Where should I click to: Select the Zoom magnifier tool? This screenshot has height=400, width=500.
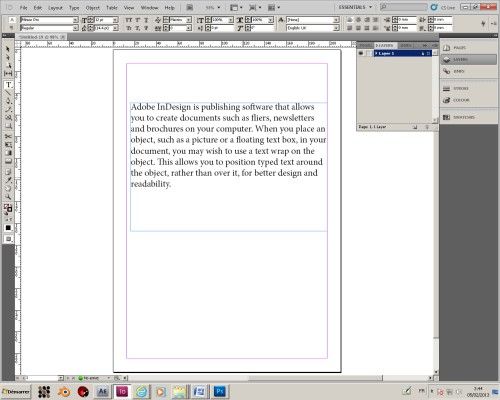point(8,196)
